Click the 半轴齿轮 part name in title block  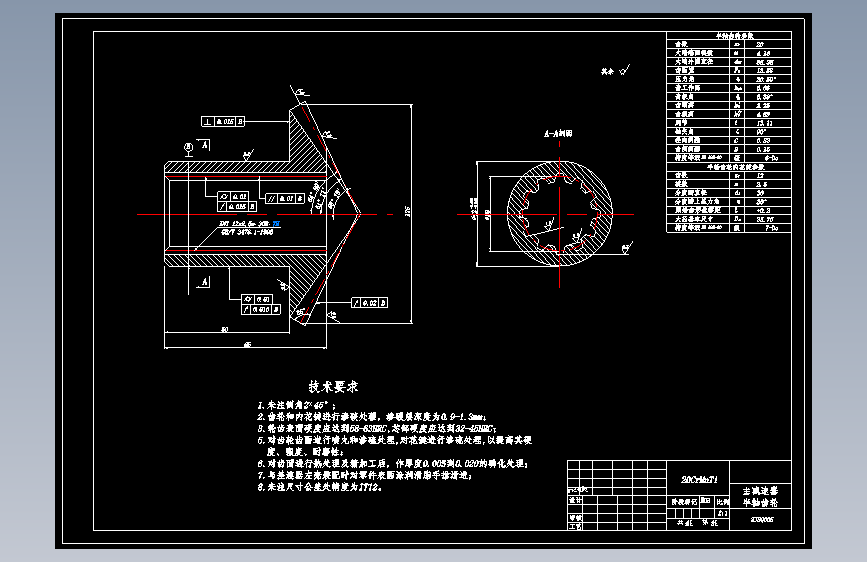tap(760, 503)
